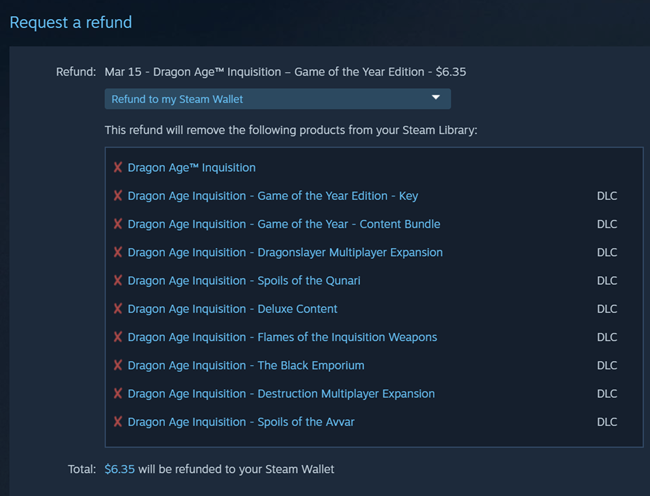Click red X beside Flames of the Inquisition Weapons
Image resolution: width=650 pixels, height=496 pixels.
pyautogui.click(x=118, y=337)
